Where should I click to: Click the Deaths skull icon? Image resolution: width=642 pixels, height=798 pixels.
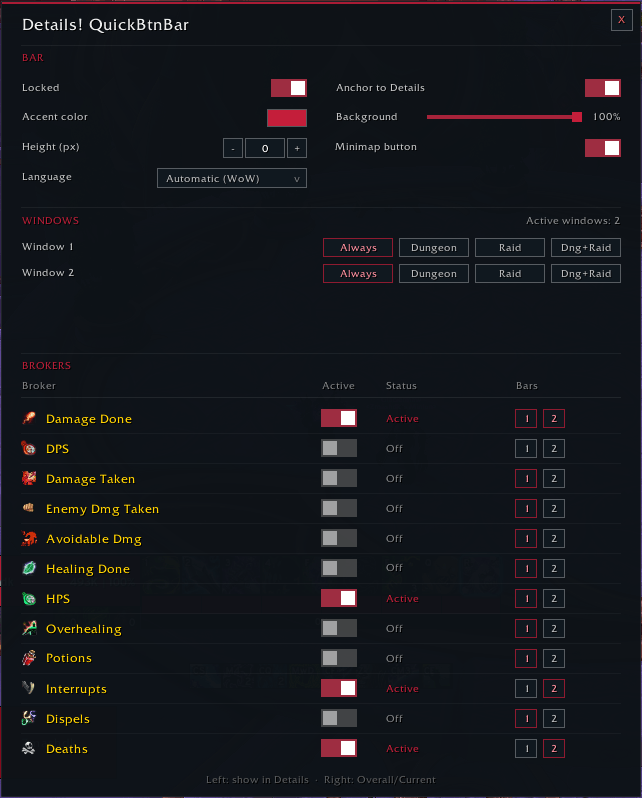[x=29, y=748]
